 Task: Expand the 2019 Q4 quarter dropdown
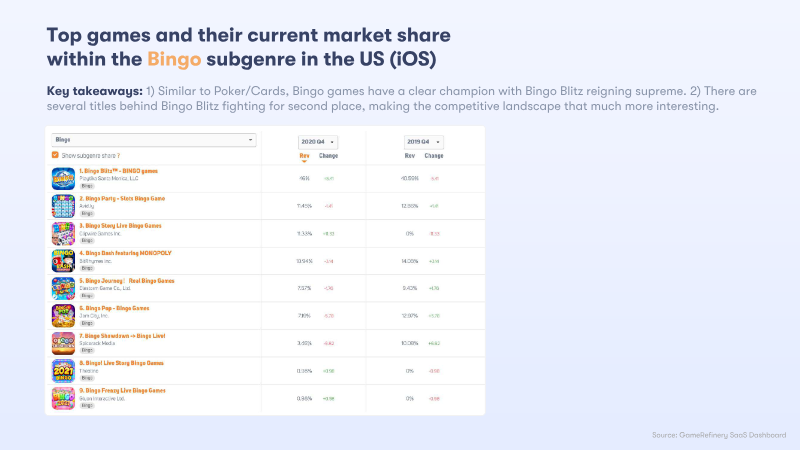coord(423,142)
